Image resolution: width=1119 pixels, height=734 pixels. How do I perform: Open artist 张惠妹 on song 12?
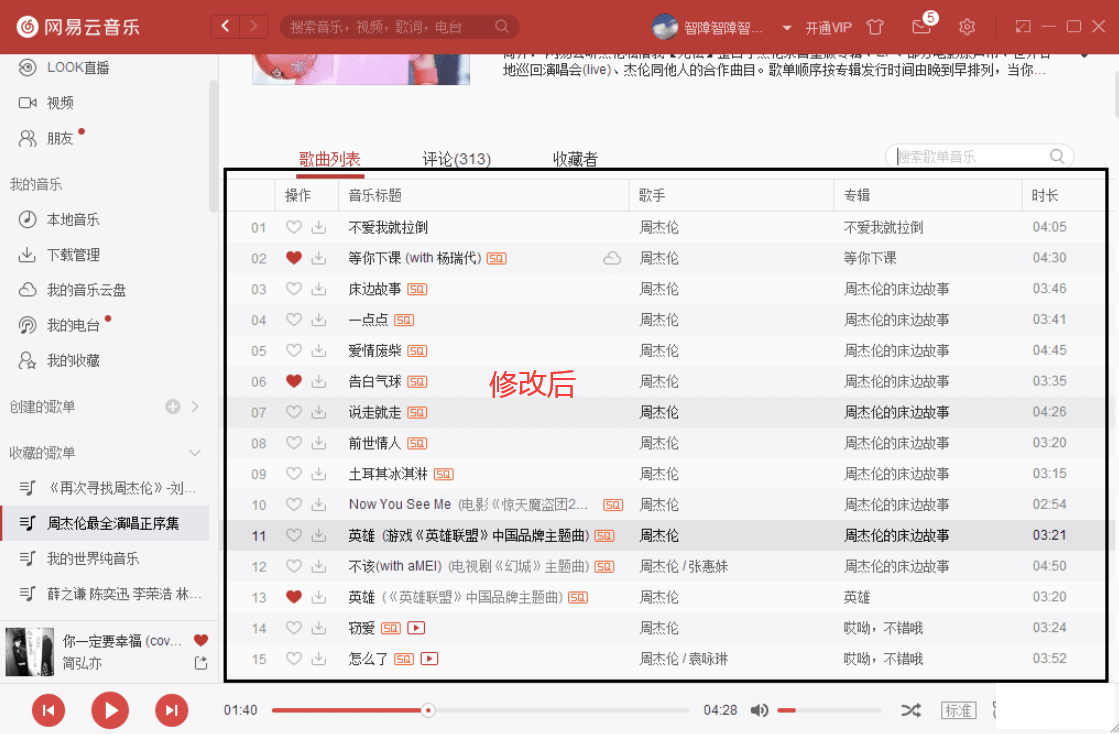coord(707,567)
